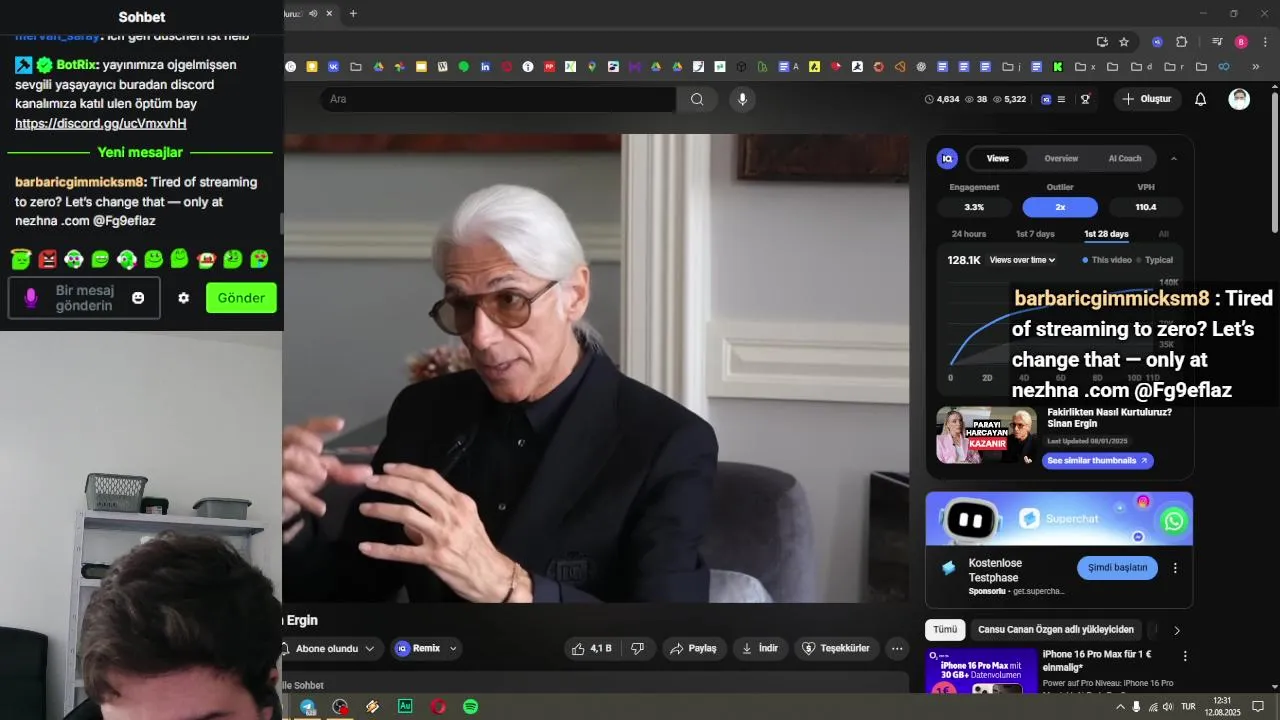Click the Remix IQ button
Screen dimensions: 1280x720
(418, 648)
